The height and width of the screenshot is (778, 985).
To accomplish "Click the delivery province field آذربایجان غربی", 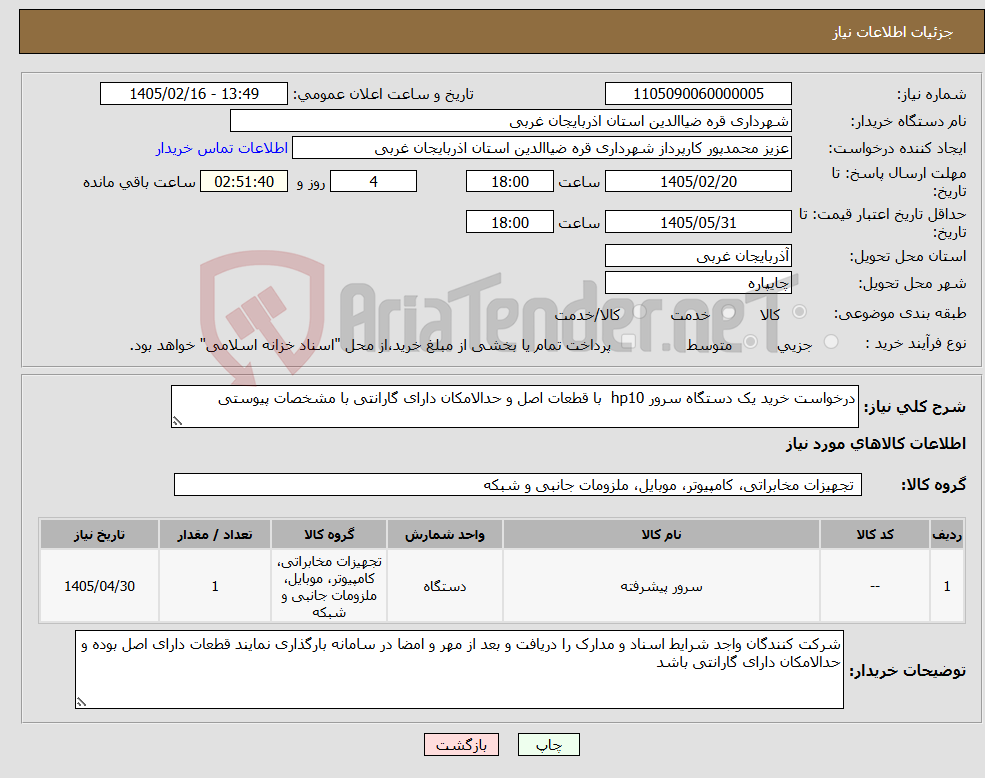I will [x=698, y=256].
